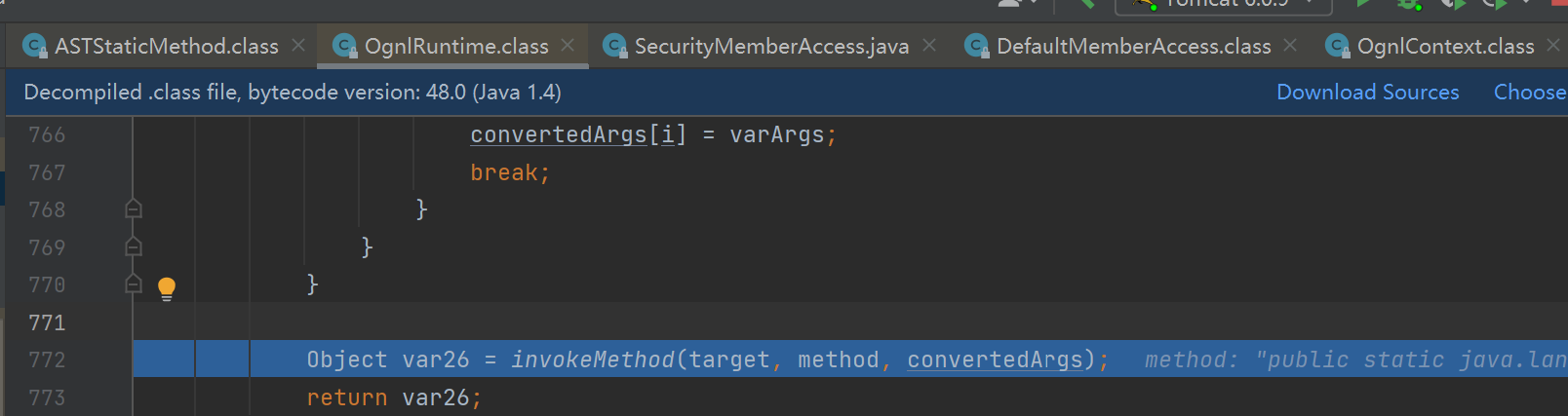1568x416 pixels.
Task: Click the class icon on OgnlContext.class tab
Action: (1338, 46)
